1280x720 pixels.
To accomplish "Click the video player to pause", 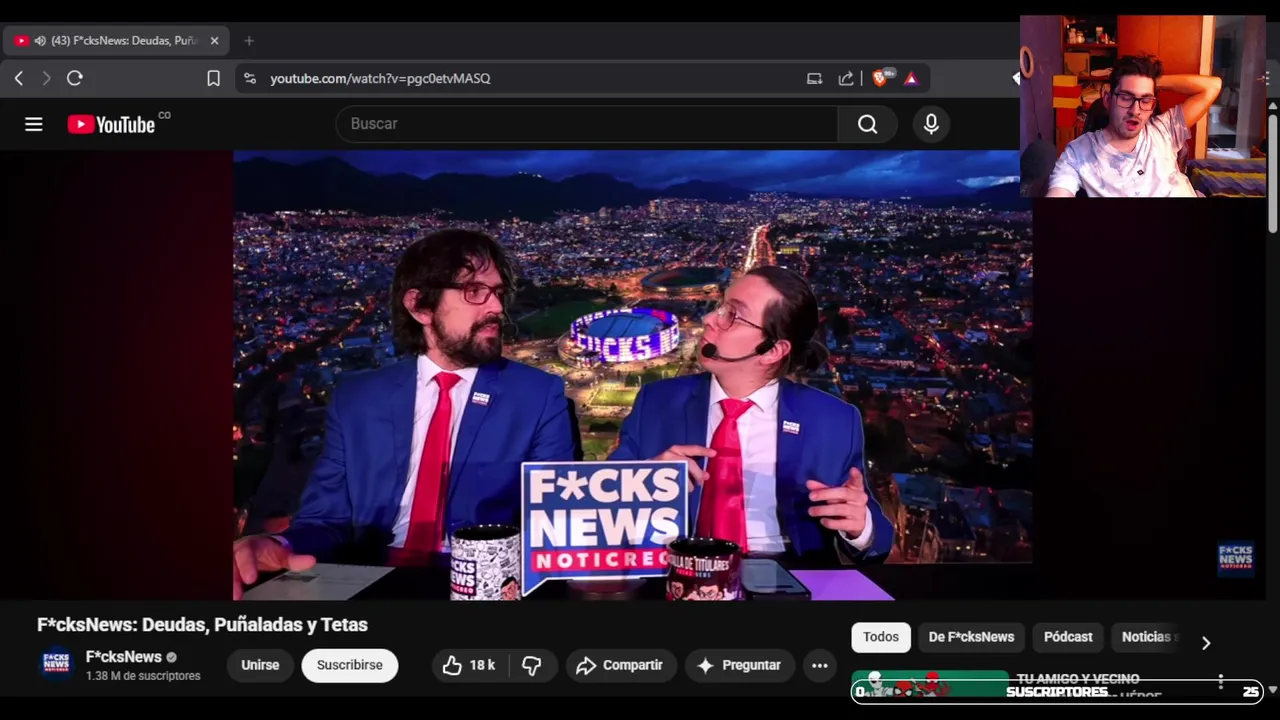I will click(632, 375).
